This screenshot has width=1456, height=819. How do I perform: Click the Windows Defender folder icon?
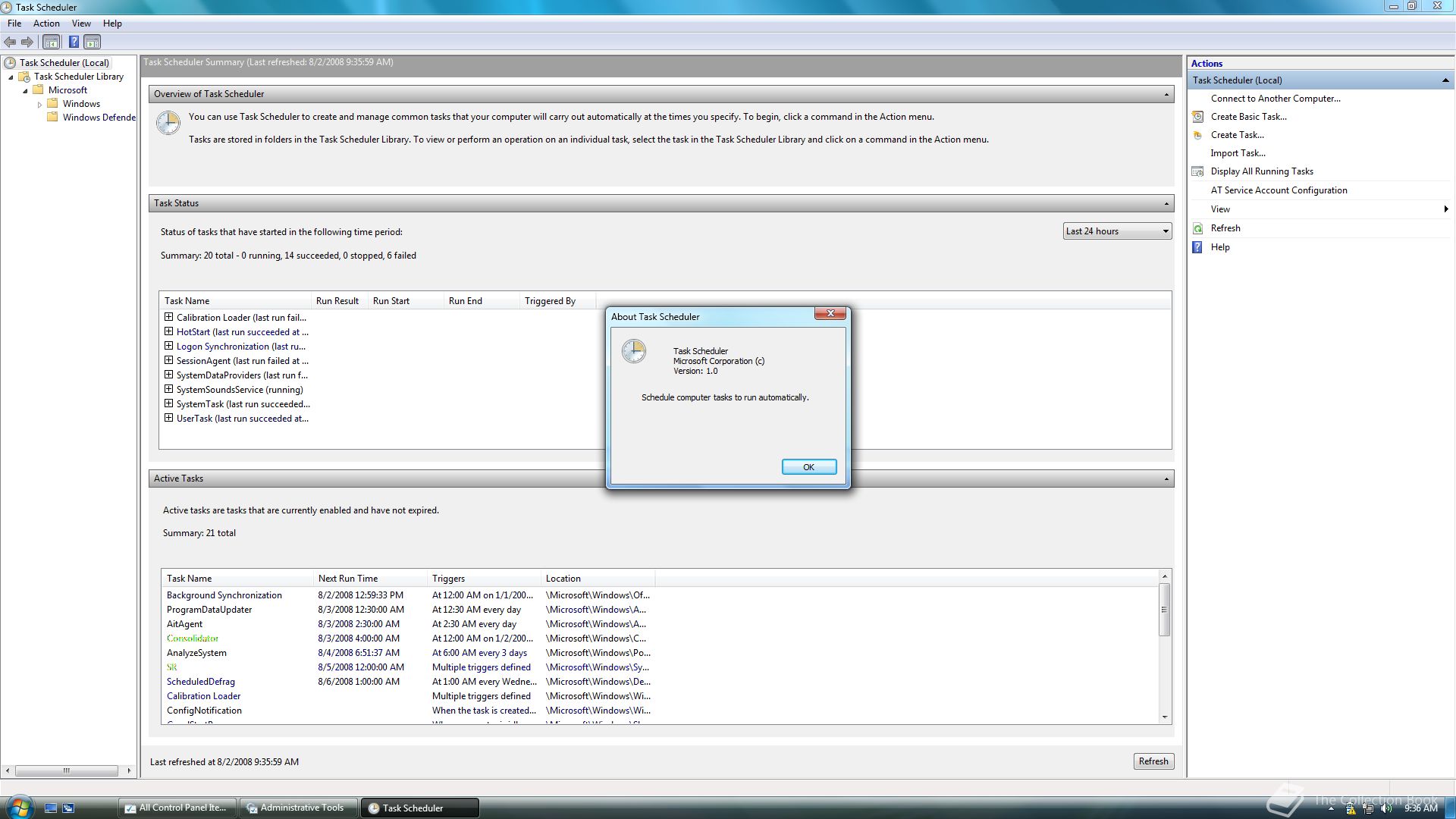pyautogui.click(x=52, y=118)
